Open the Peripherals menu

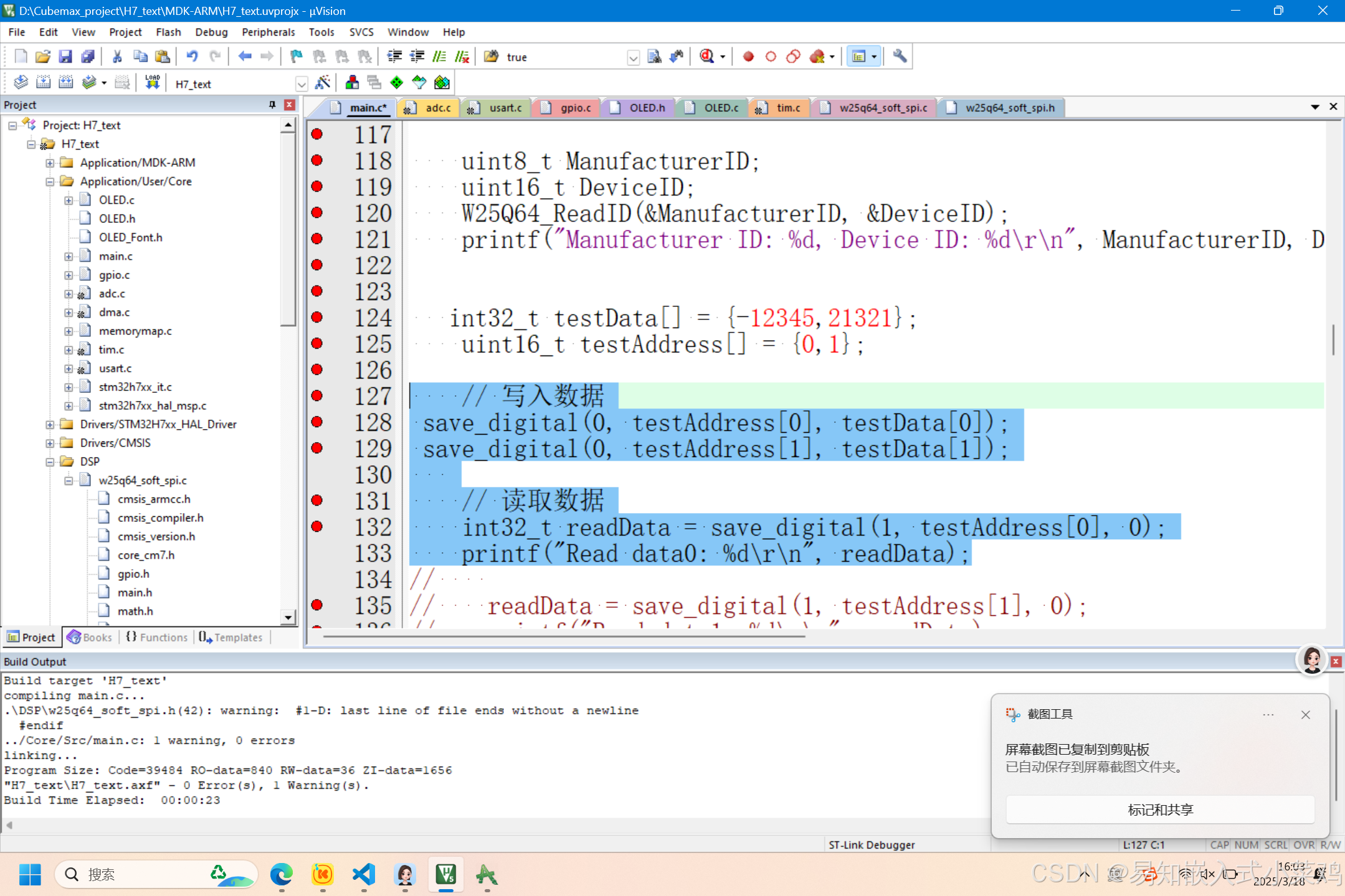point(268,32)
